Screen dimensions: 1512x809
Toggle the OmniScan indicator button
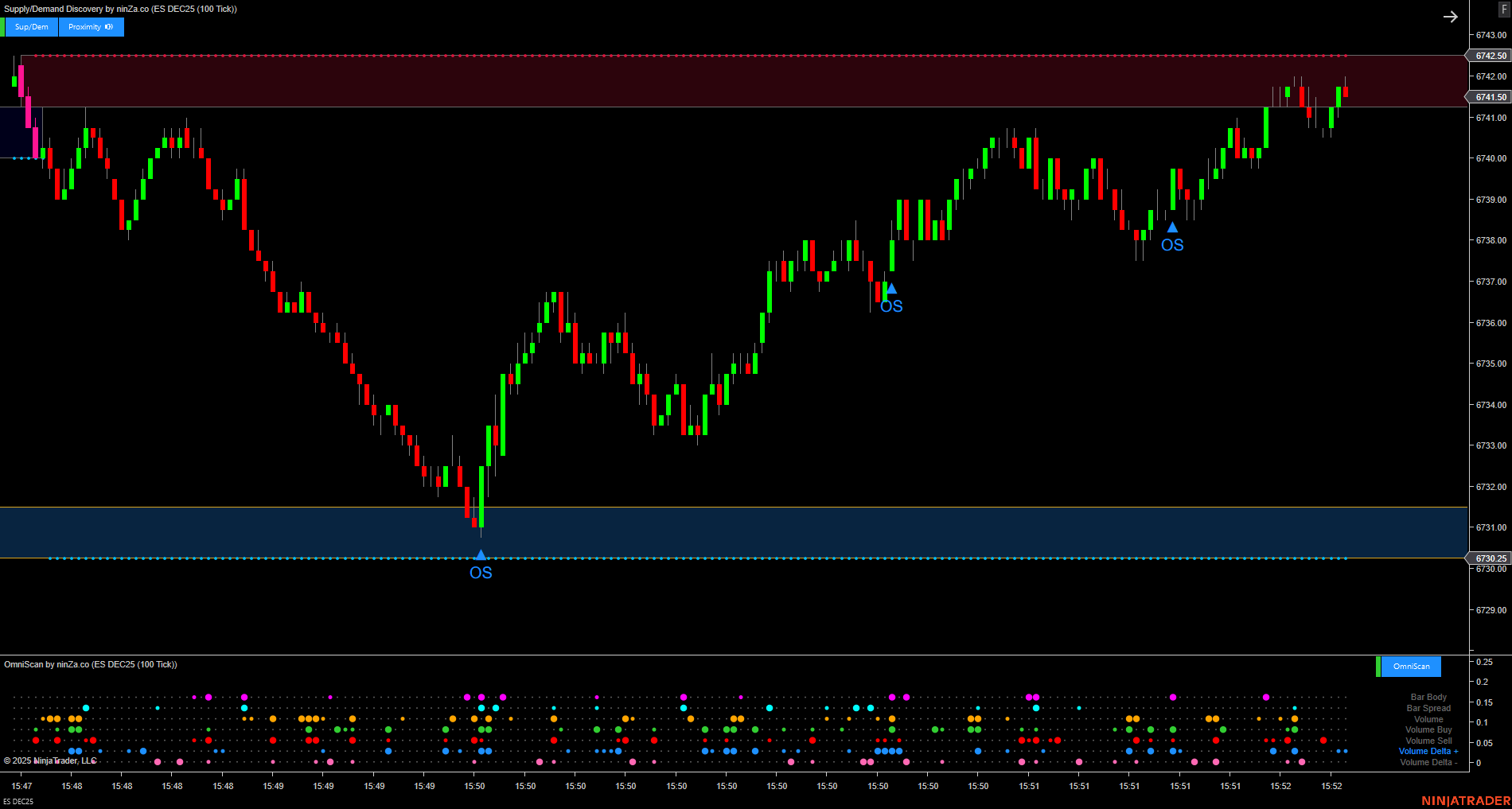[x=1409, y=666]
